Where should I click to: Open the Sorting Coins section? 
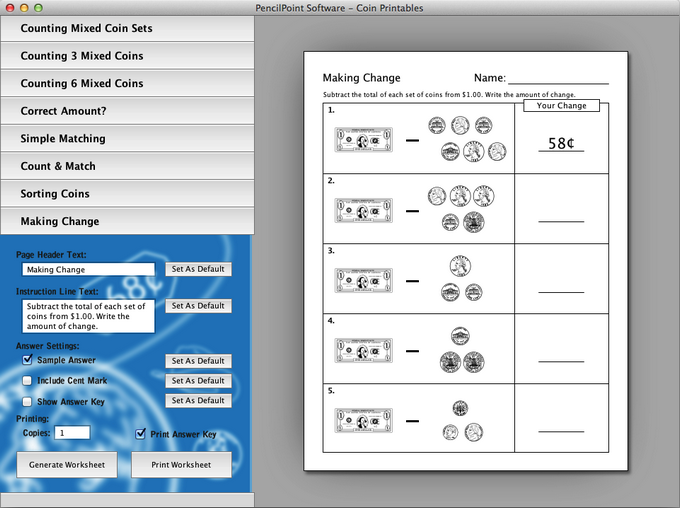(126, 194)
